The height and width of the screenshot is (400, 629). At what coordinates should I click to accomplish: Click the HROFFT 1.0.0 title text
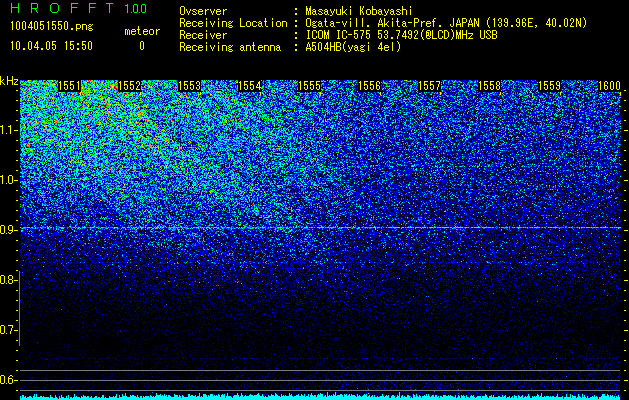click(x=79, y=8)
